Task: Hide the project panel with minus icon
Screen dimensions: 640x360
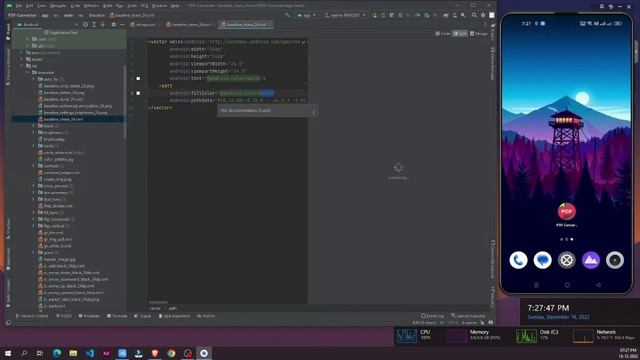Action: tap(122, 24)
